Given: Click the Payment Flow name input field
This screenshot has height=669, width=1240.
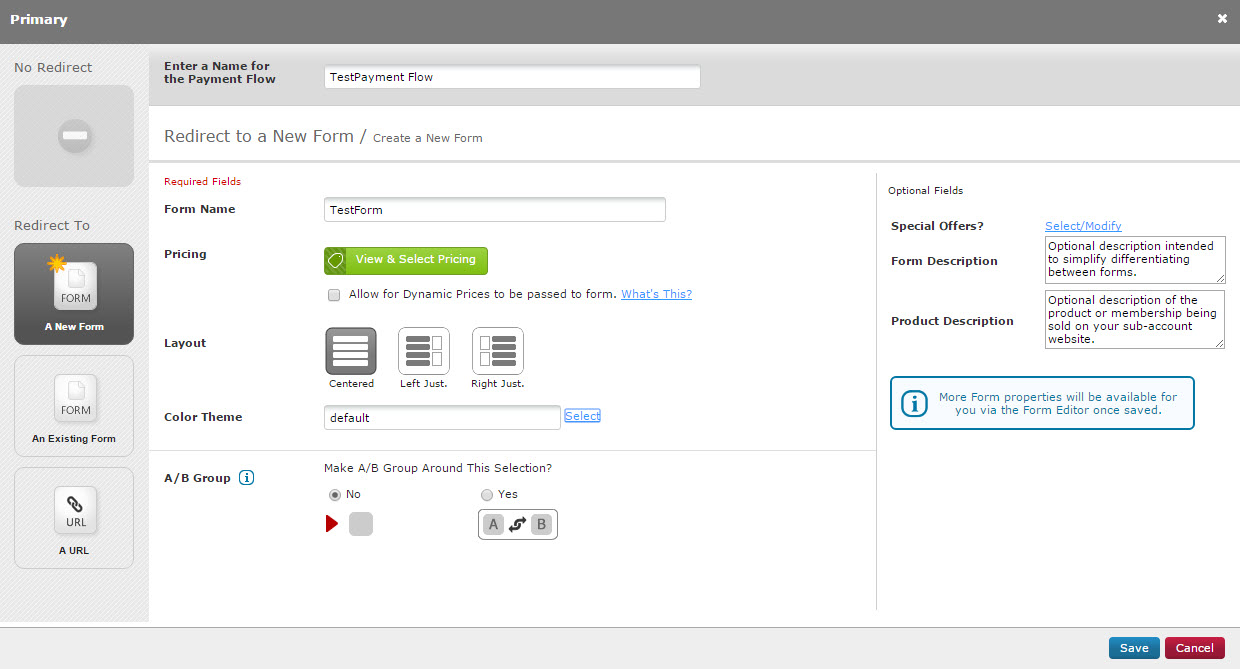Looking at the screenshot, I should [512, 77].
